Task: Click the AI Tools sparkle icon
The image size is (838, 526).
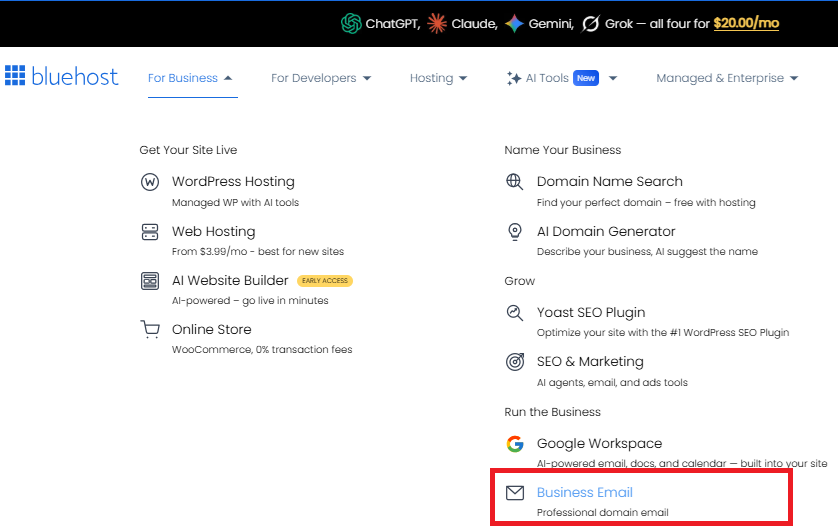Action: 514,78
